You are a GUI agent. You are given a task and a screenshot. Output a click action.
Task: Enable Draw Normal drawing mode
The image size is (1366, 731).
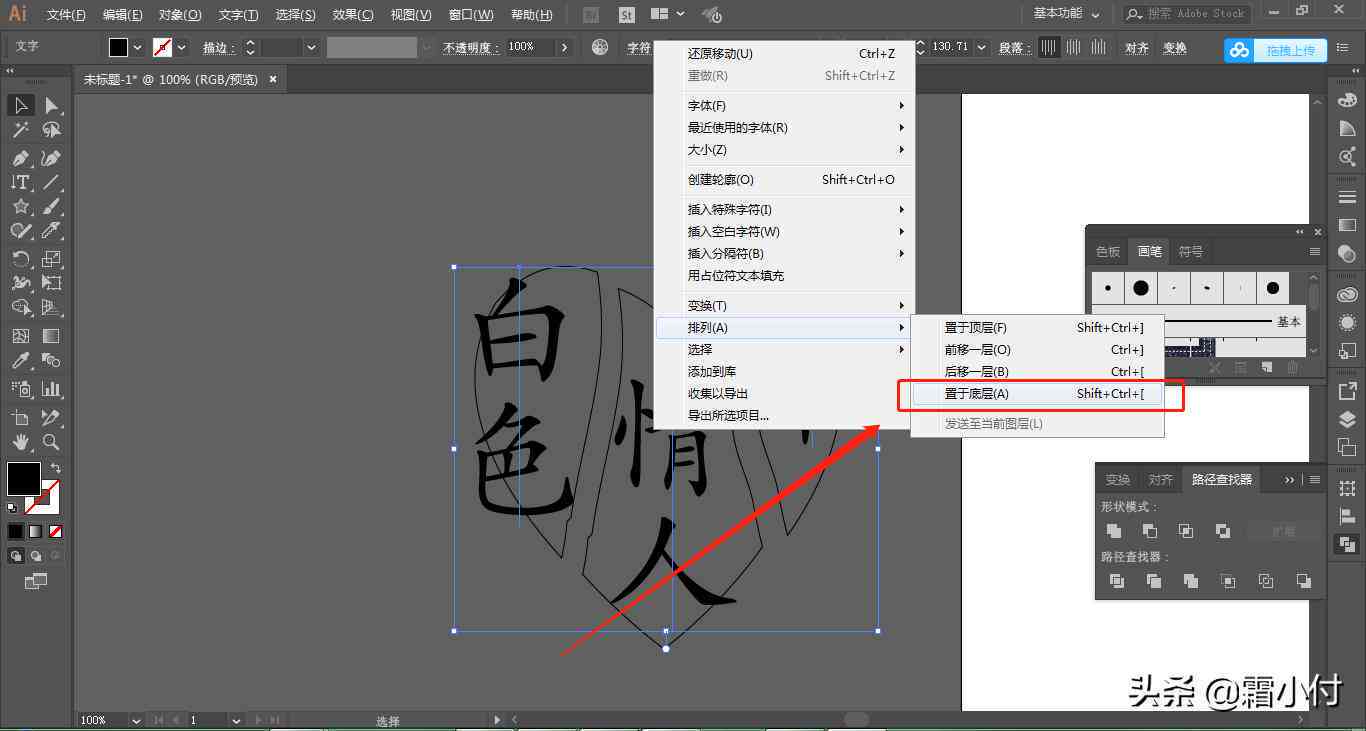click(x=17, y=556)
